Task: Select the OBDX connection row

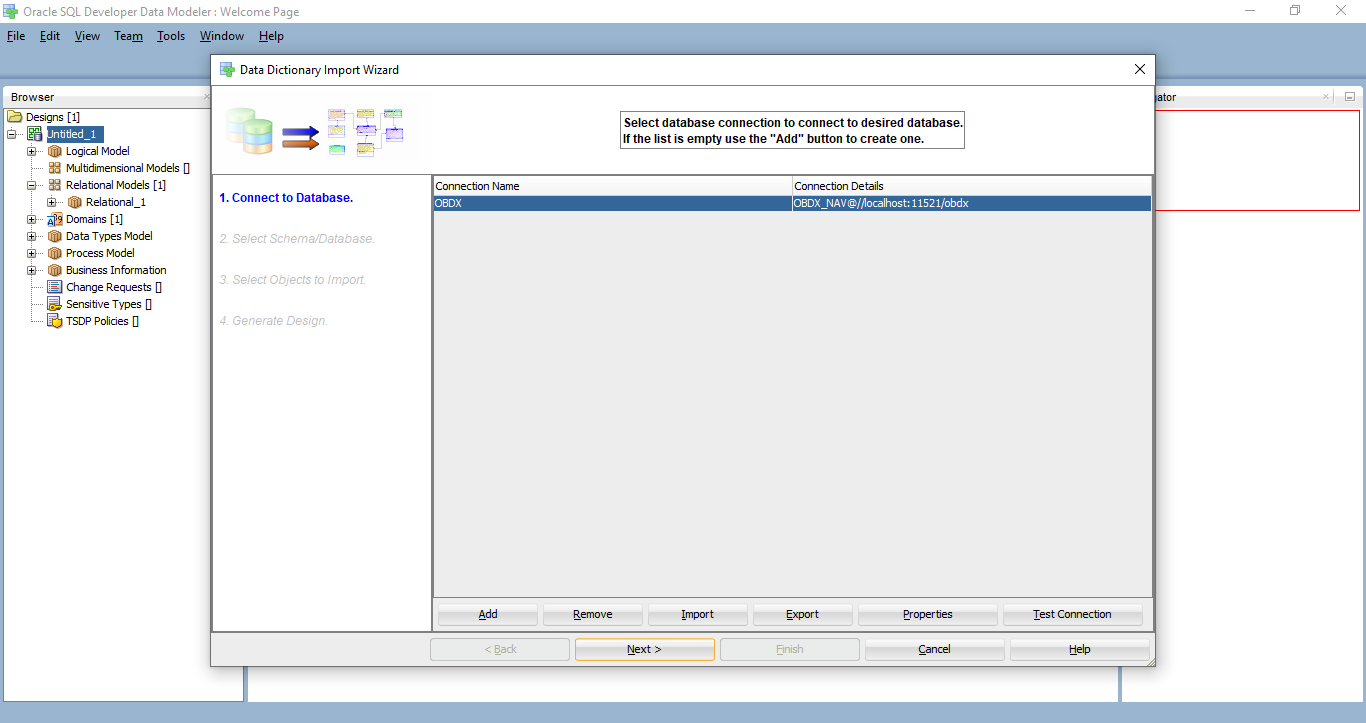Action: point(792,203)
